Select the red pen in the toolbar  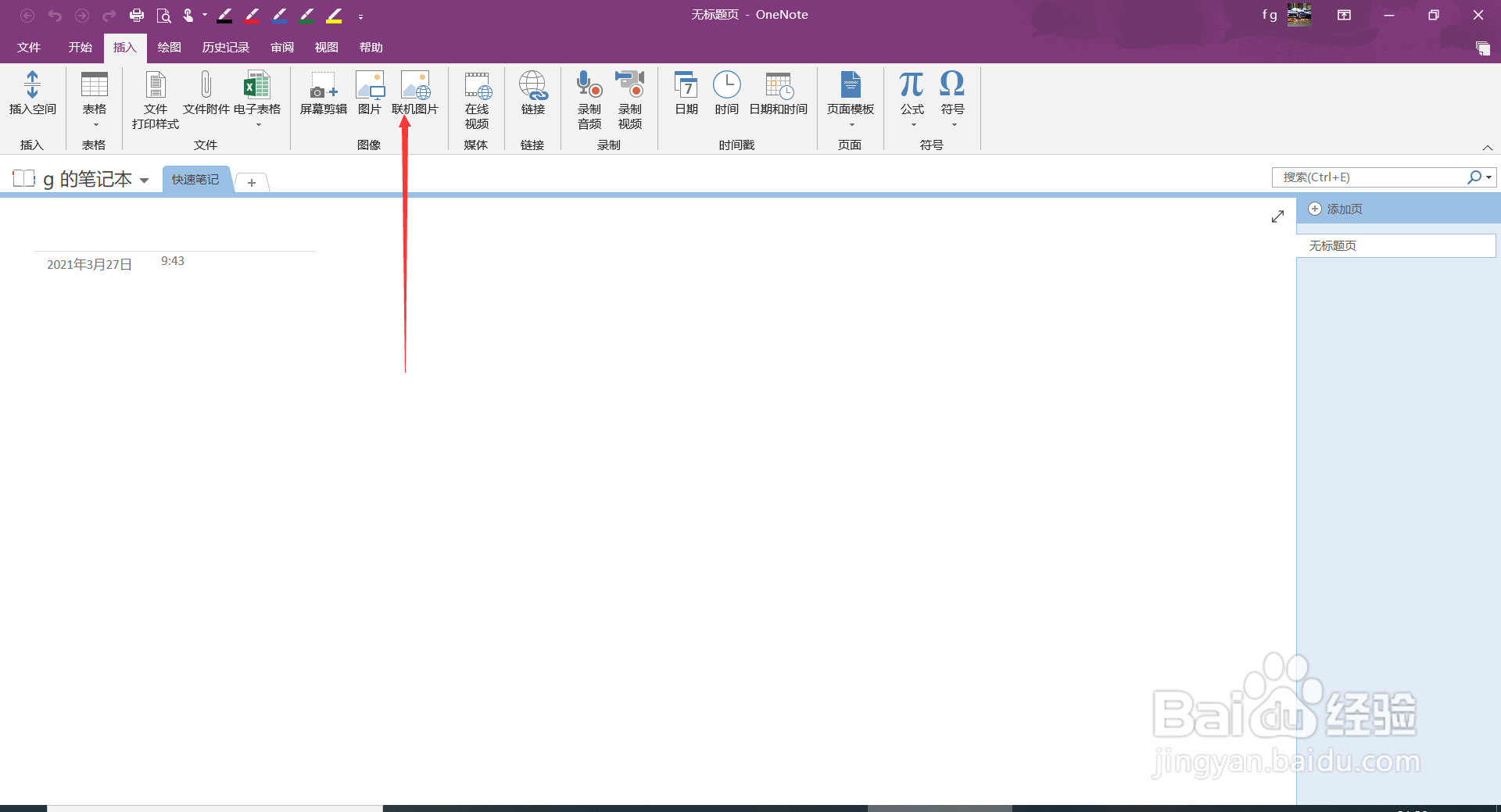click(252, 16)
